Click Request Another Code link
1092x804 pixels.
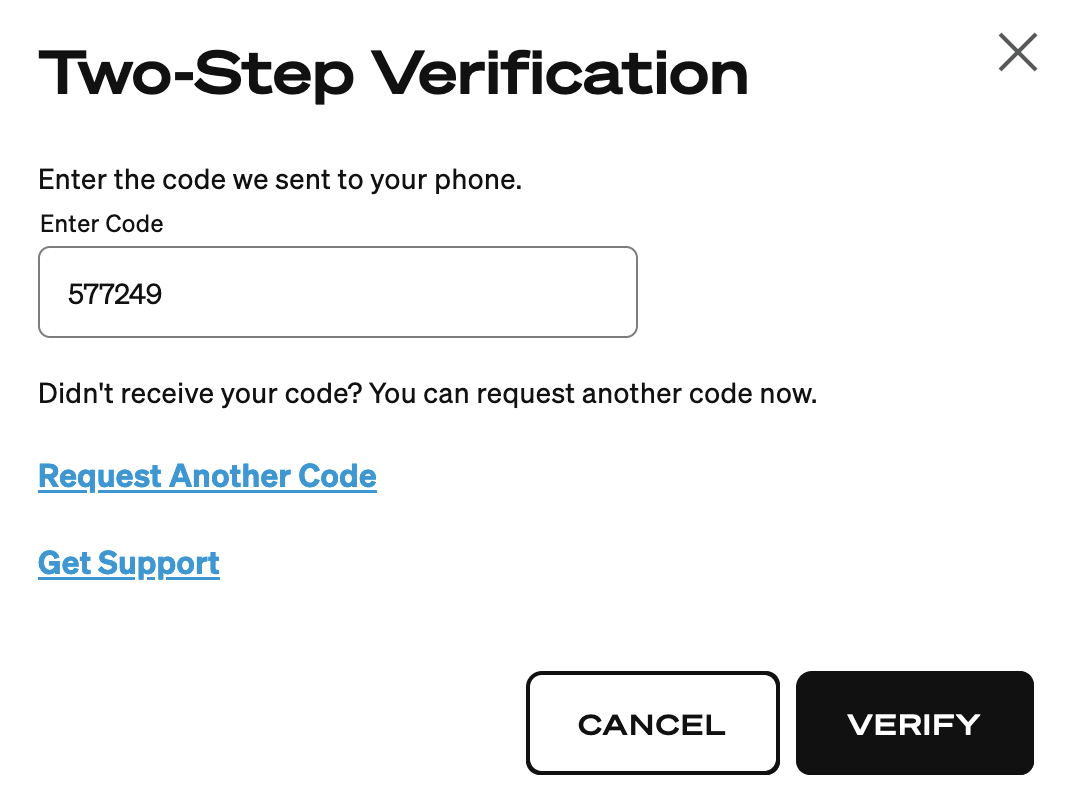point(206,475)
